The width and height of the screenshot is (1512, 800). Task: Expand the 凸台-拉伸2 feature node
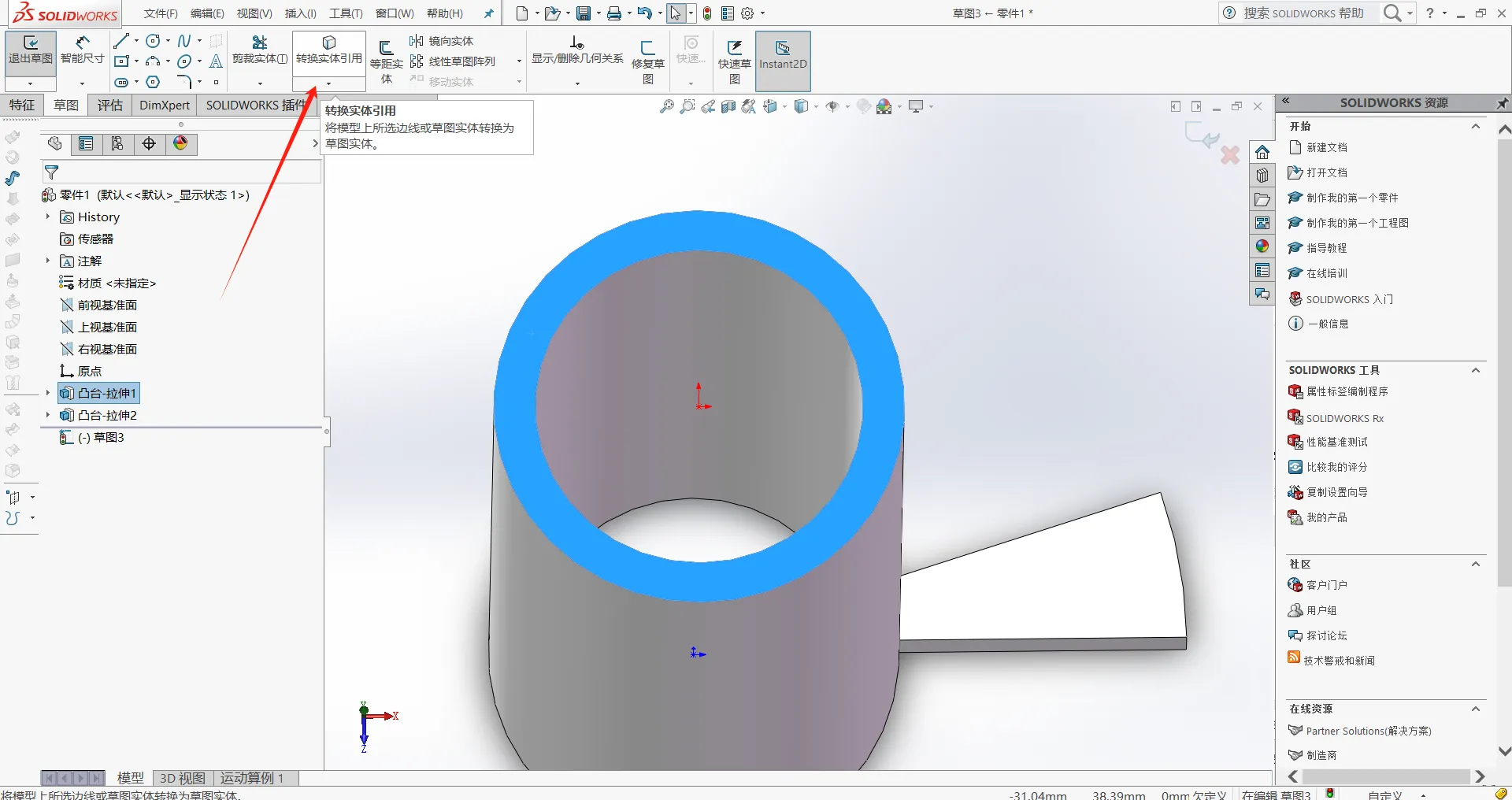[48, 415]
